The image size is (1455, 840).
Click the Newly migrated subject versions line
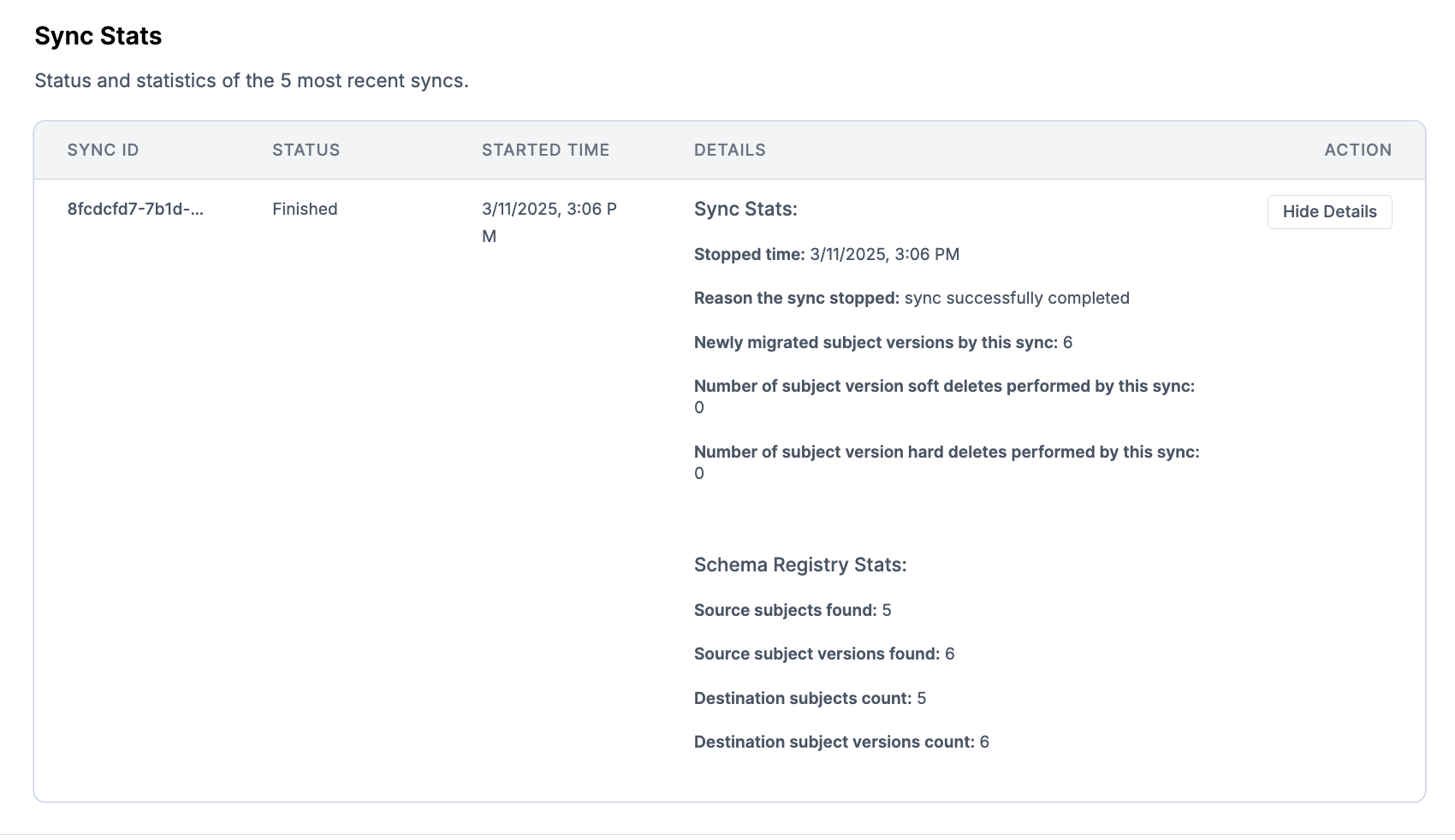pyautogui.click(x=882, y=342)
